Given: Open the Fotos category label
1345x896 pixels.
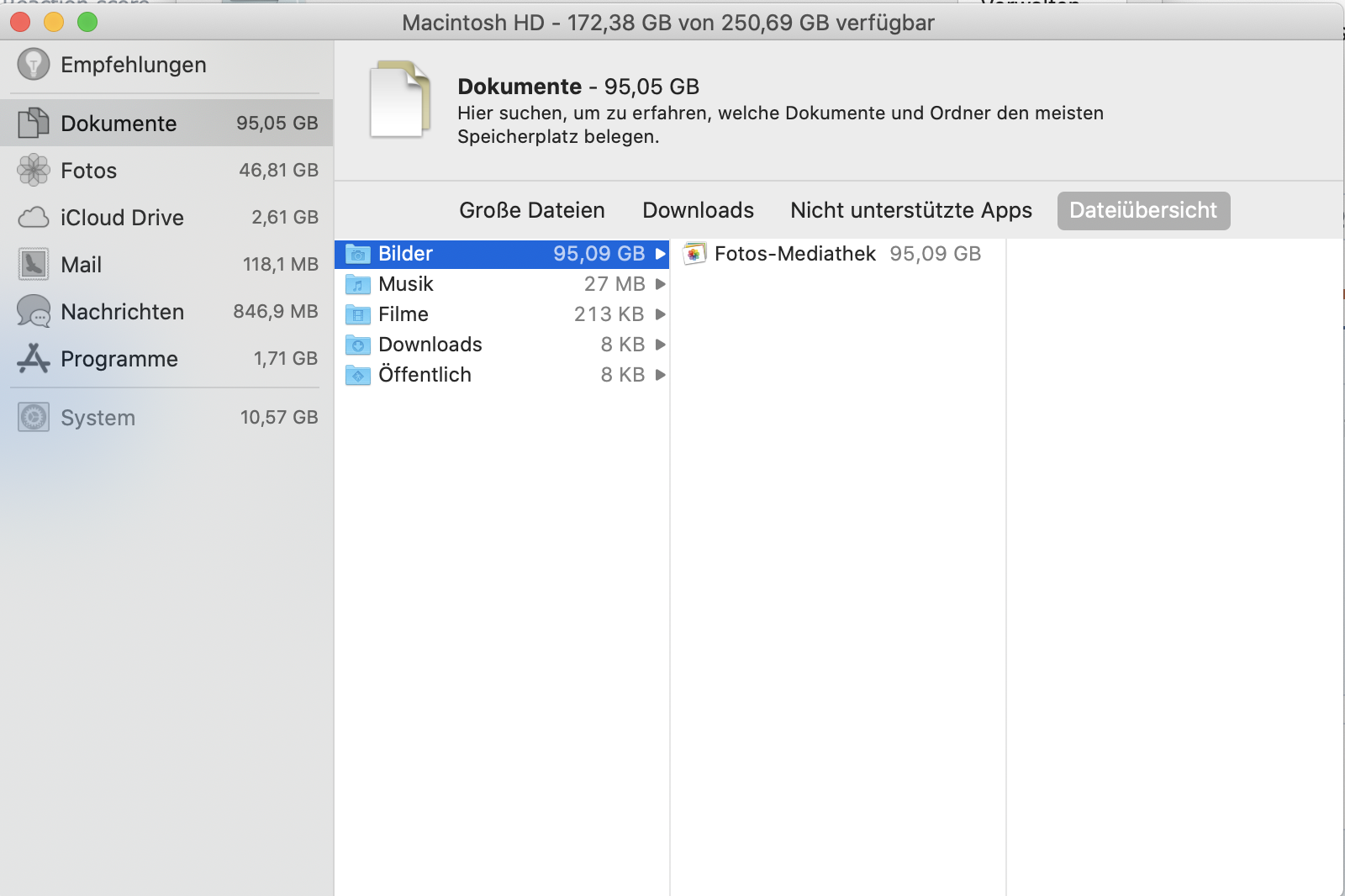Looking at the screenshot, I should tap(89, 171).
